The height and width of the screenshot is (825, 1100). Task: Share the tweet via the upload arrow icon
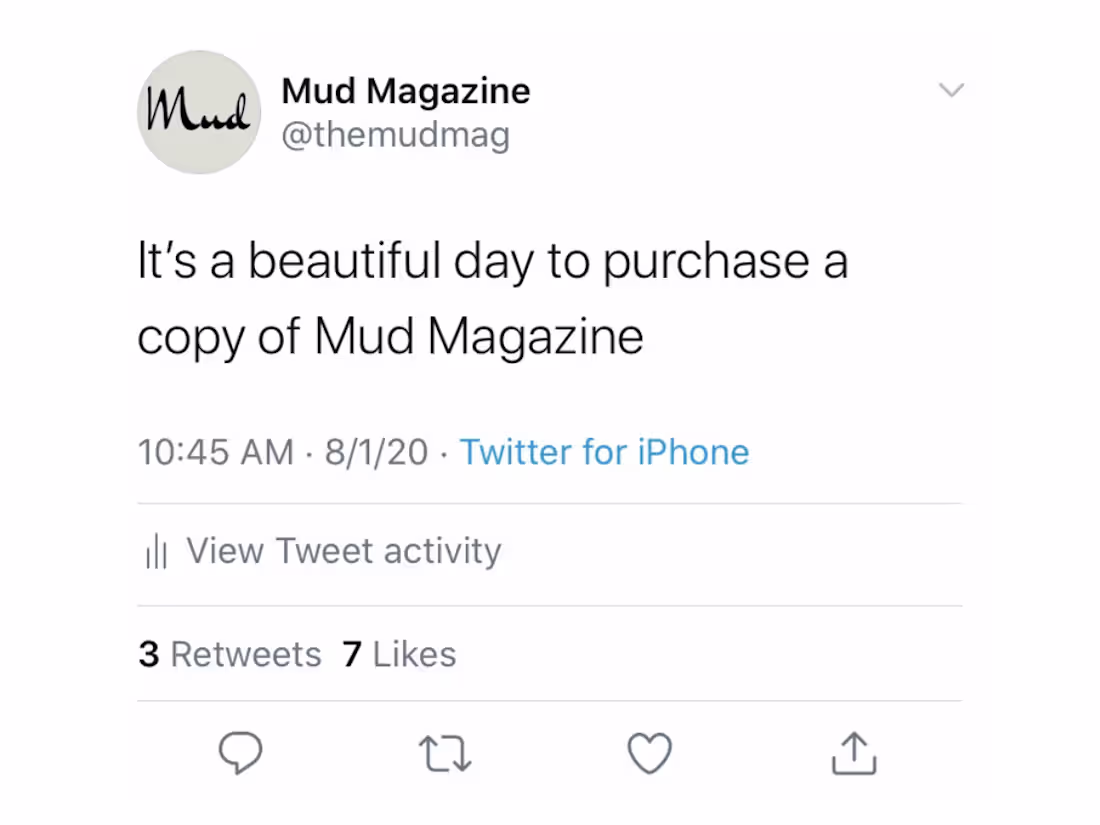[x=853, y=754]
